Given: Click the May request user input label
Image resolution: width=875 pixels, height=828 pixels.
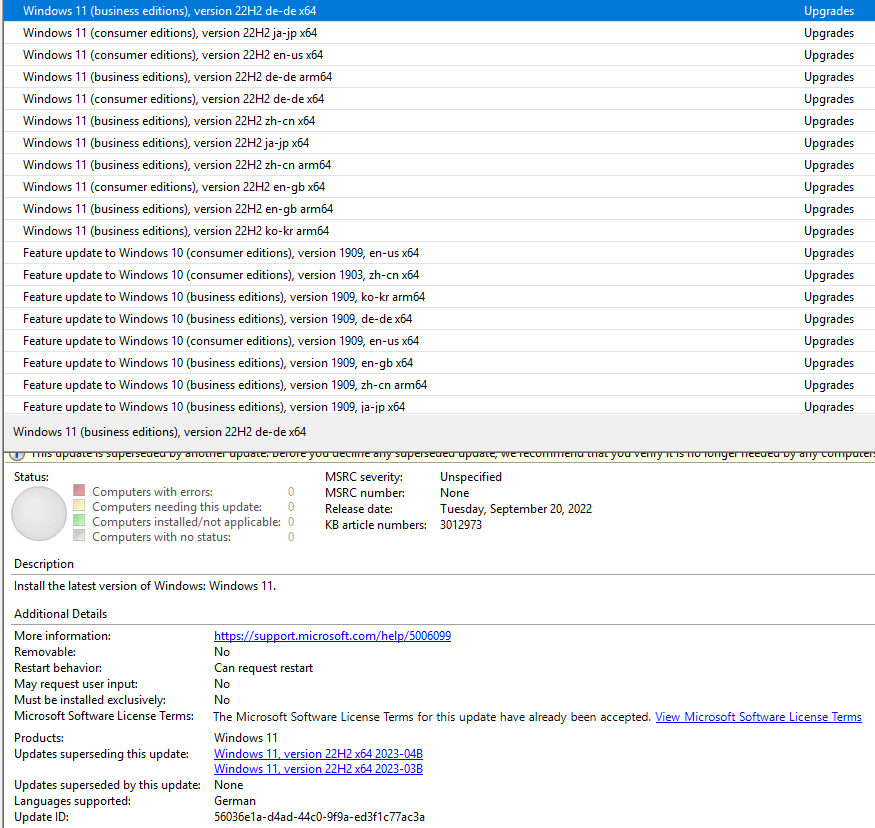Looking at the screenshot, I should [76, 684].
